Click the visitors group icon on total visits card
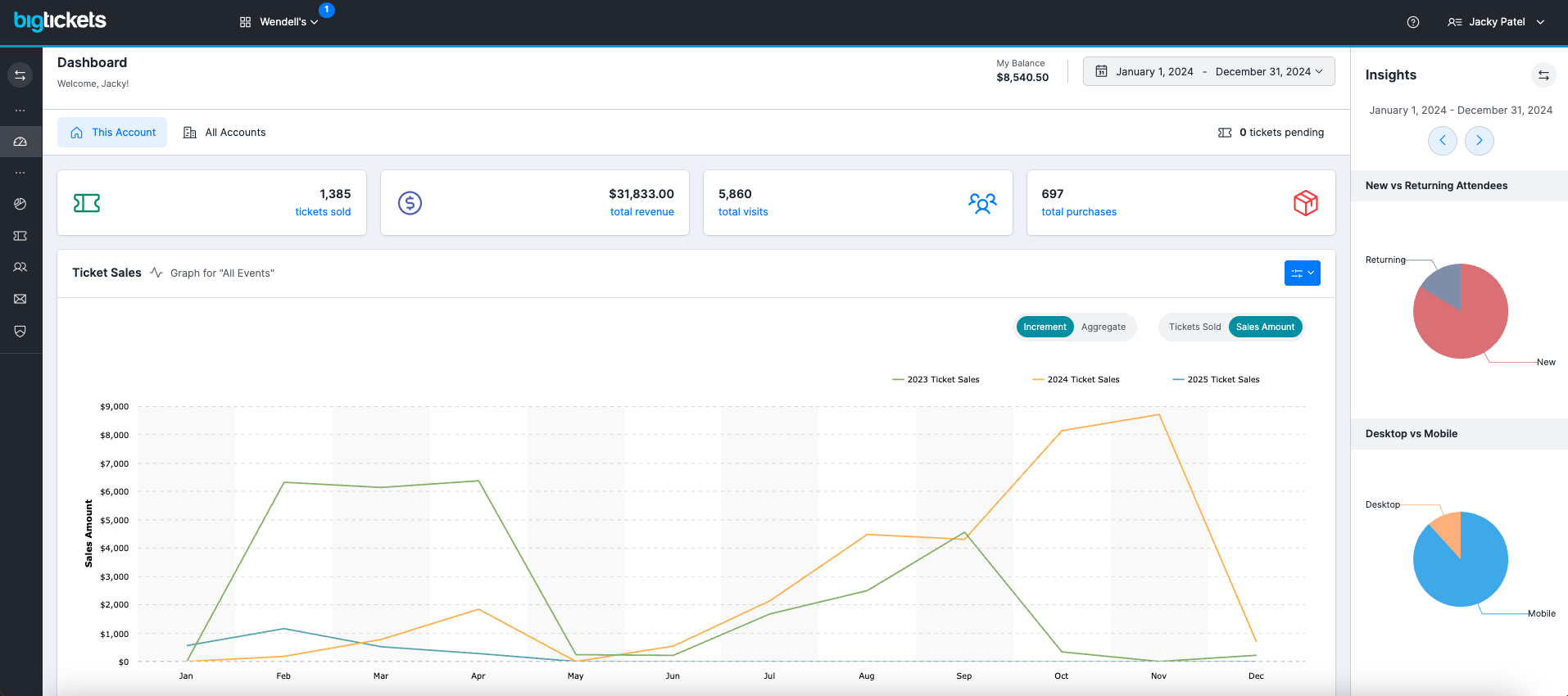The width and height of the screenshot is (1568, 696). click(x=982, y=203)
